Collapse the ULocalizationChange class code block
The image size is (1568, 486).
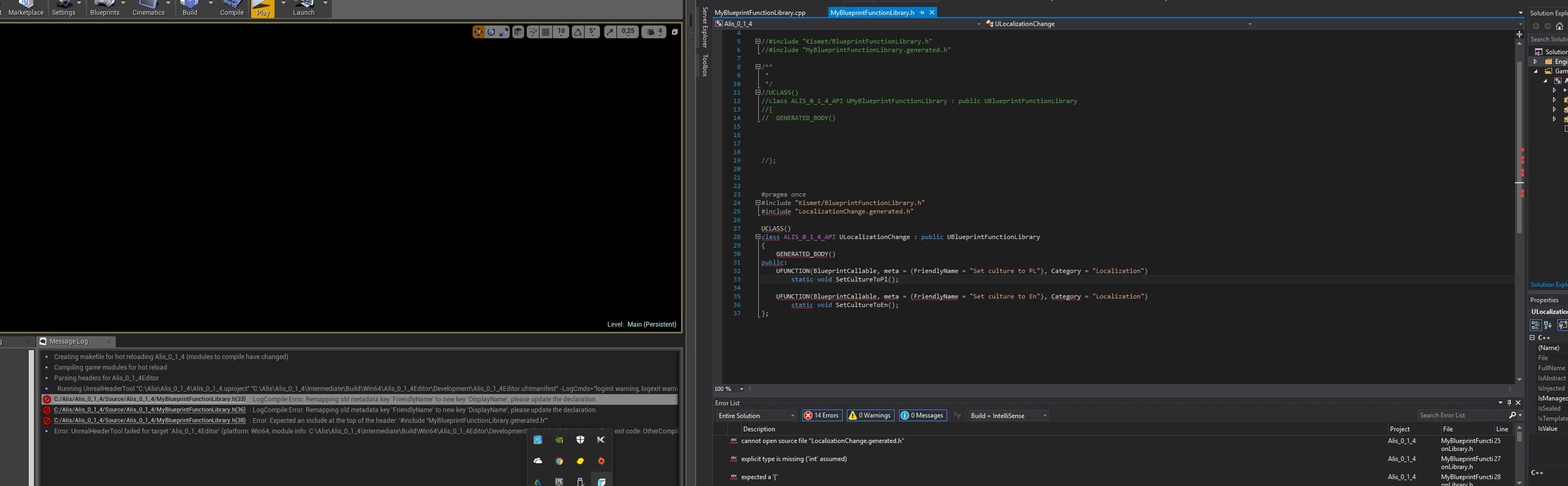click(758, 237)
